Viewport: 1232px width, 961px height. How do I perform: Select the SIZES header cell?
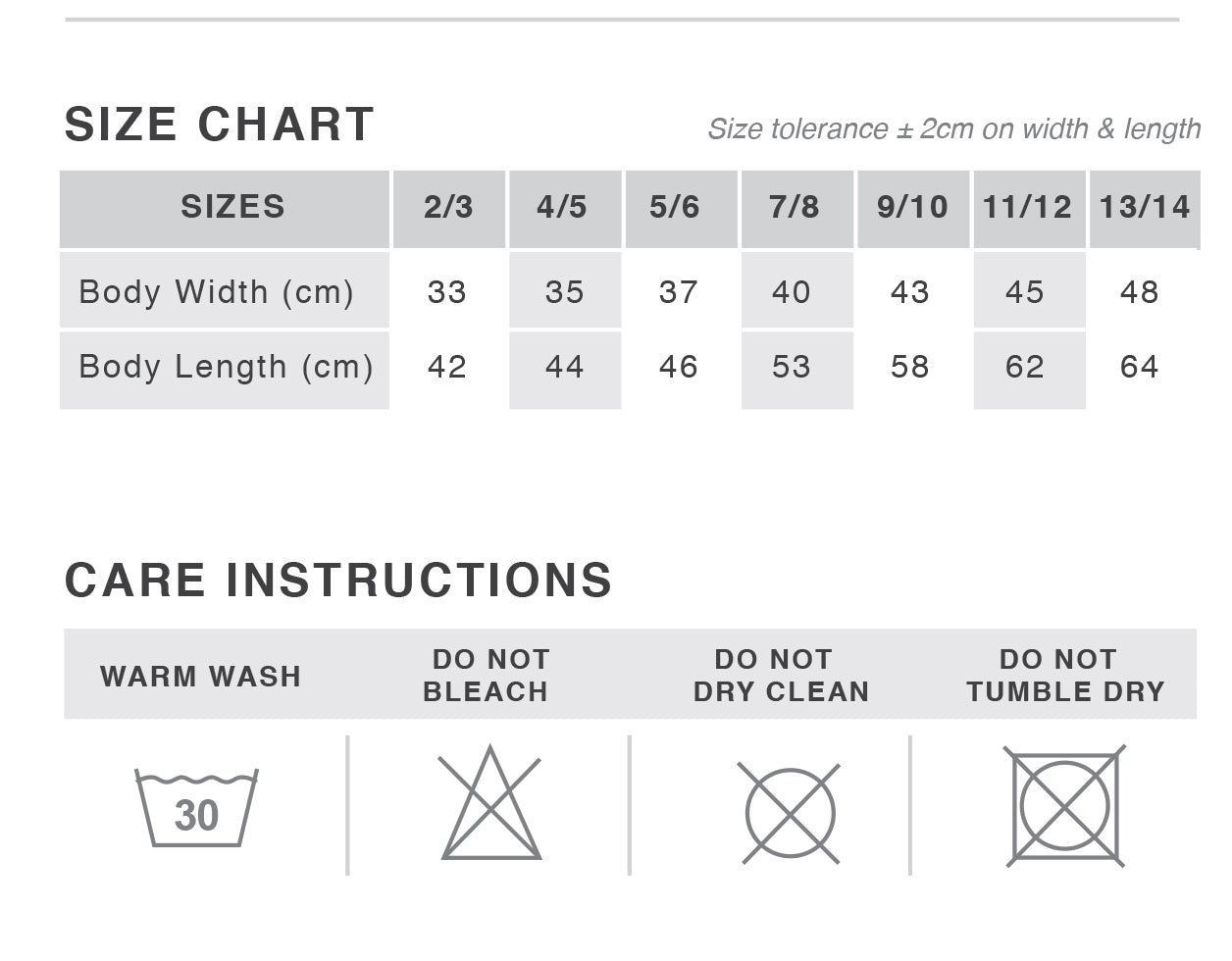pos(232,207)
